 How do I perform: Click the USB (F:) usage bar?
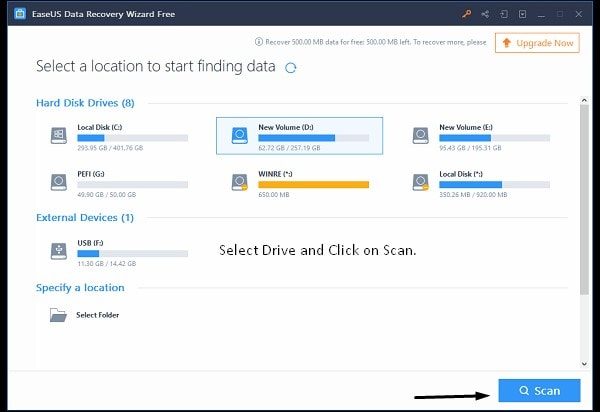tap(132, 254)
